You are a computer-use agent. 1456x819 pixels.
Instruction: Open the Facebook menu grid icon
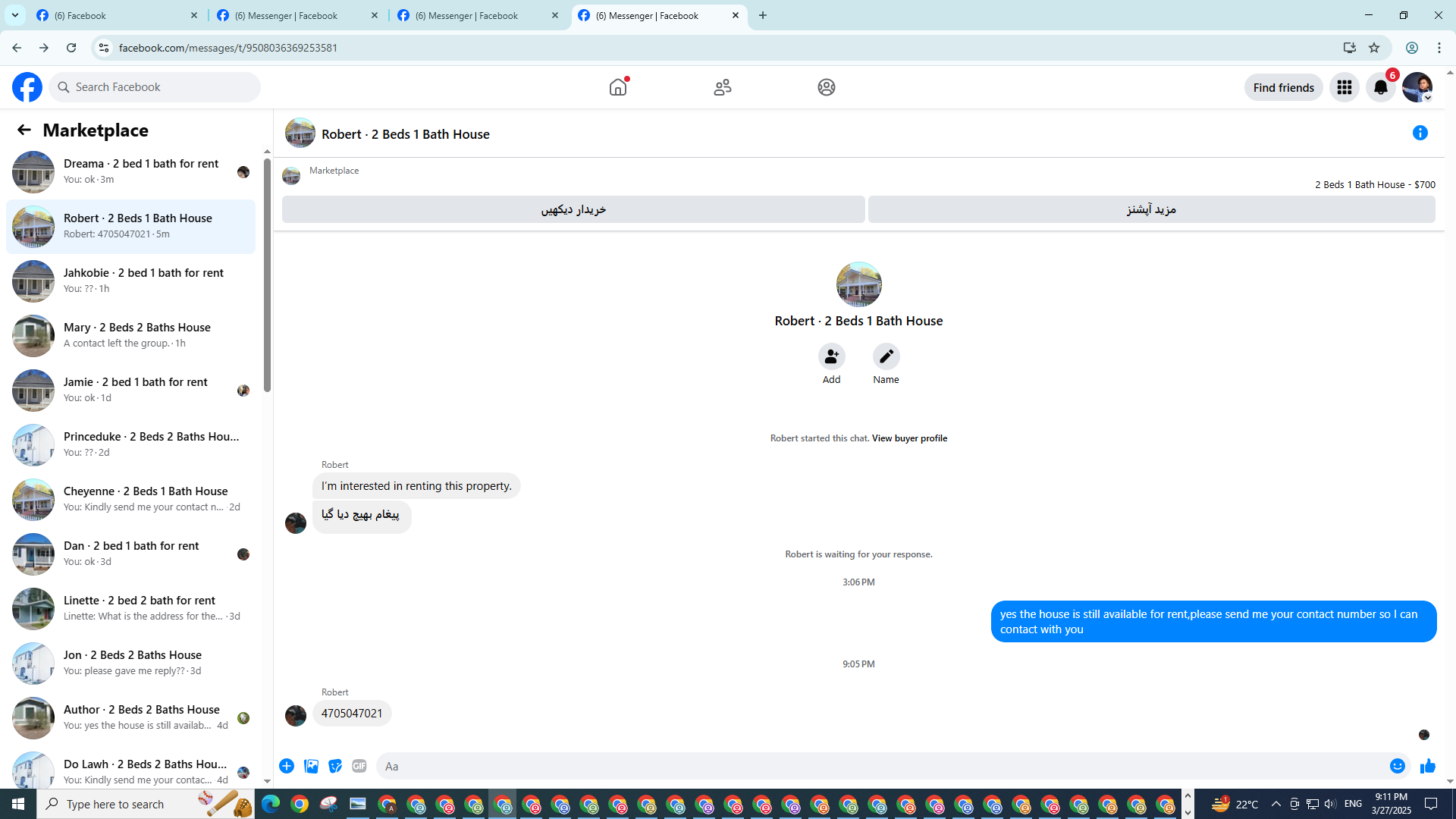tap(1345, 87)
